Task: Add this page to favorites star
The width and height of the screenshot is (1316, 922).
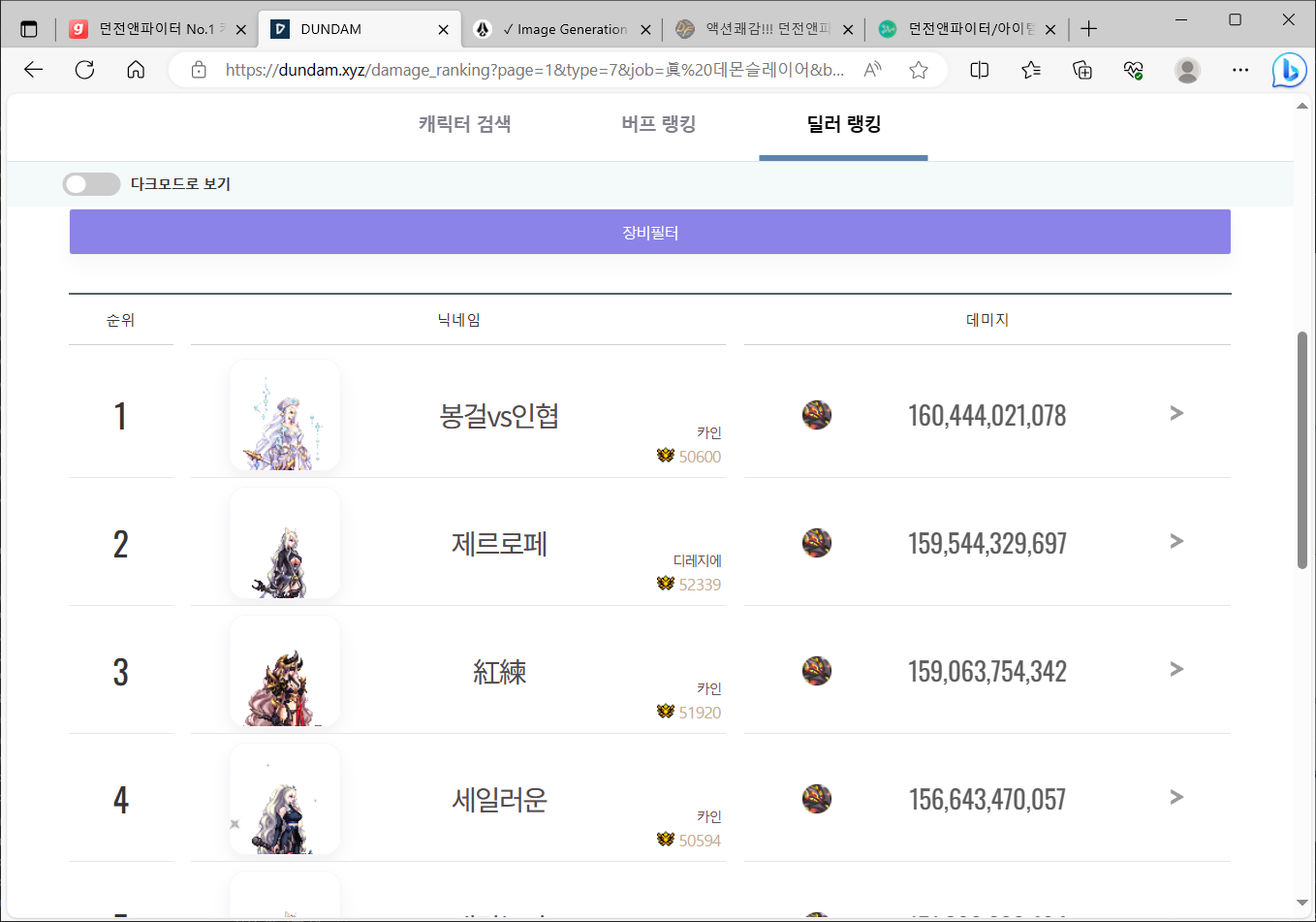Action: point(919,70)
